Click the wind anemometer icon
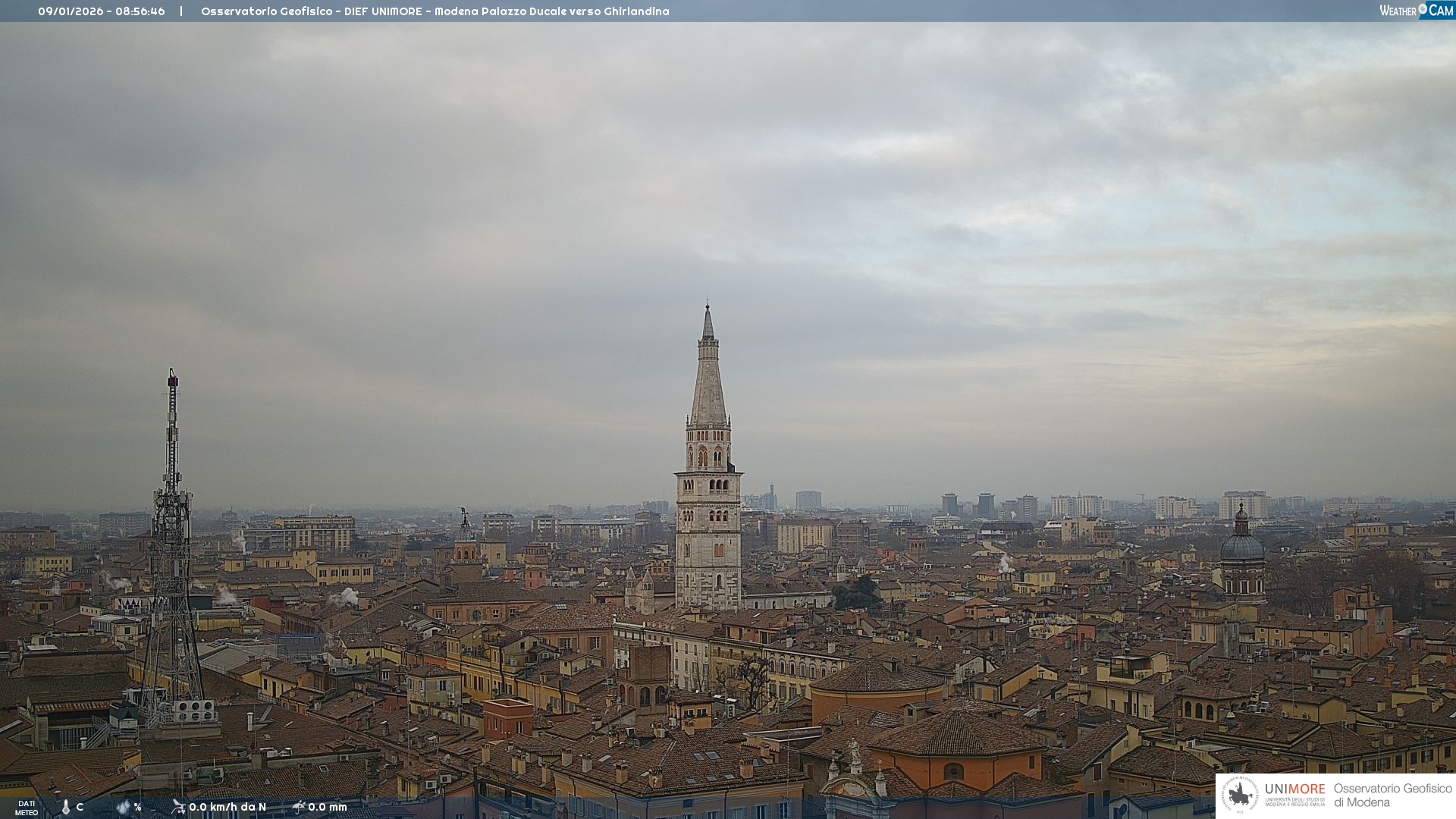Image resolution: width=1456 pixels, height=819 pixels. [x=178, y=807]
